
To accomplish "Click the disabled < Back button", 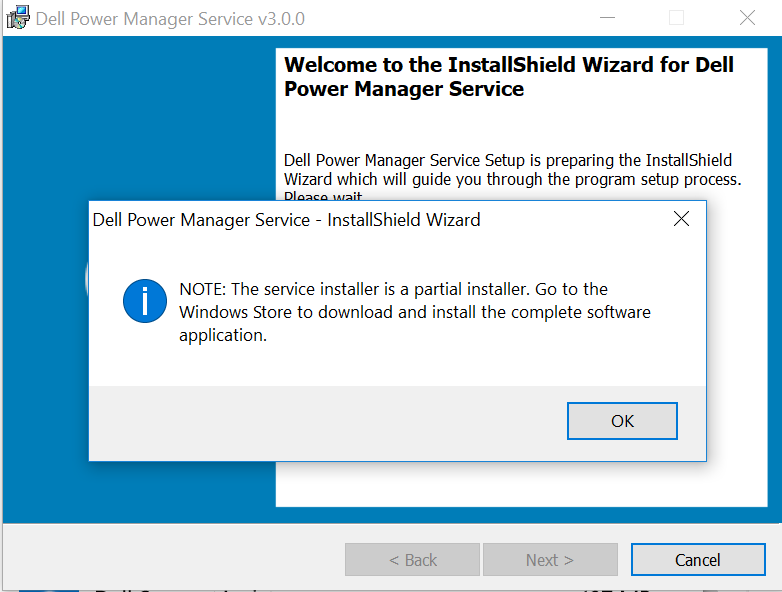I will coord(412,560).
